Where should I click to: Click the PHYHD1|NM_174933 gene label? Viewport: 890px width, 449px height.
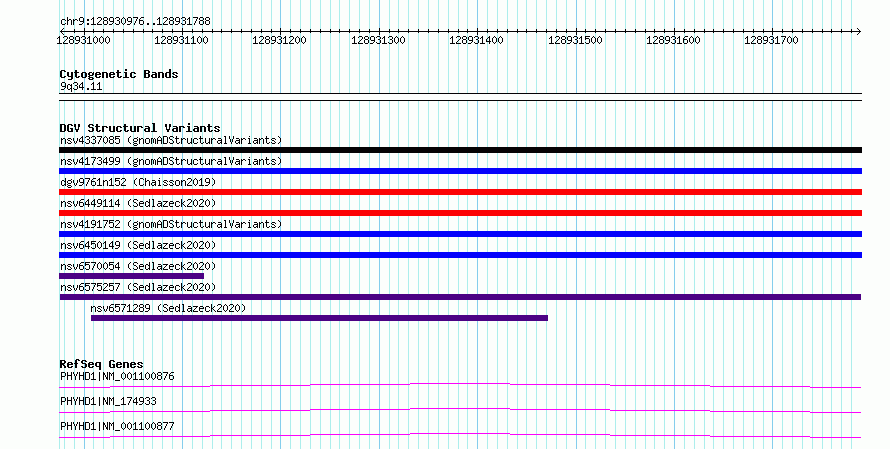click(108, 401)
